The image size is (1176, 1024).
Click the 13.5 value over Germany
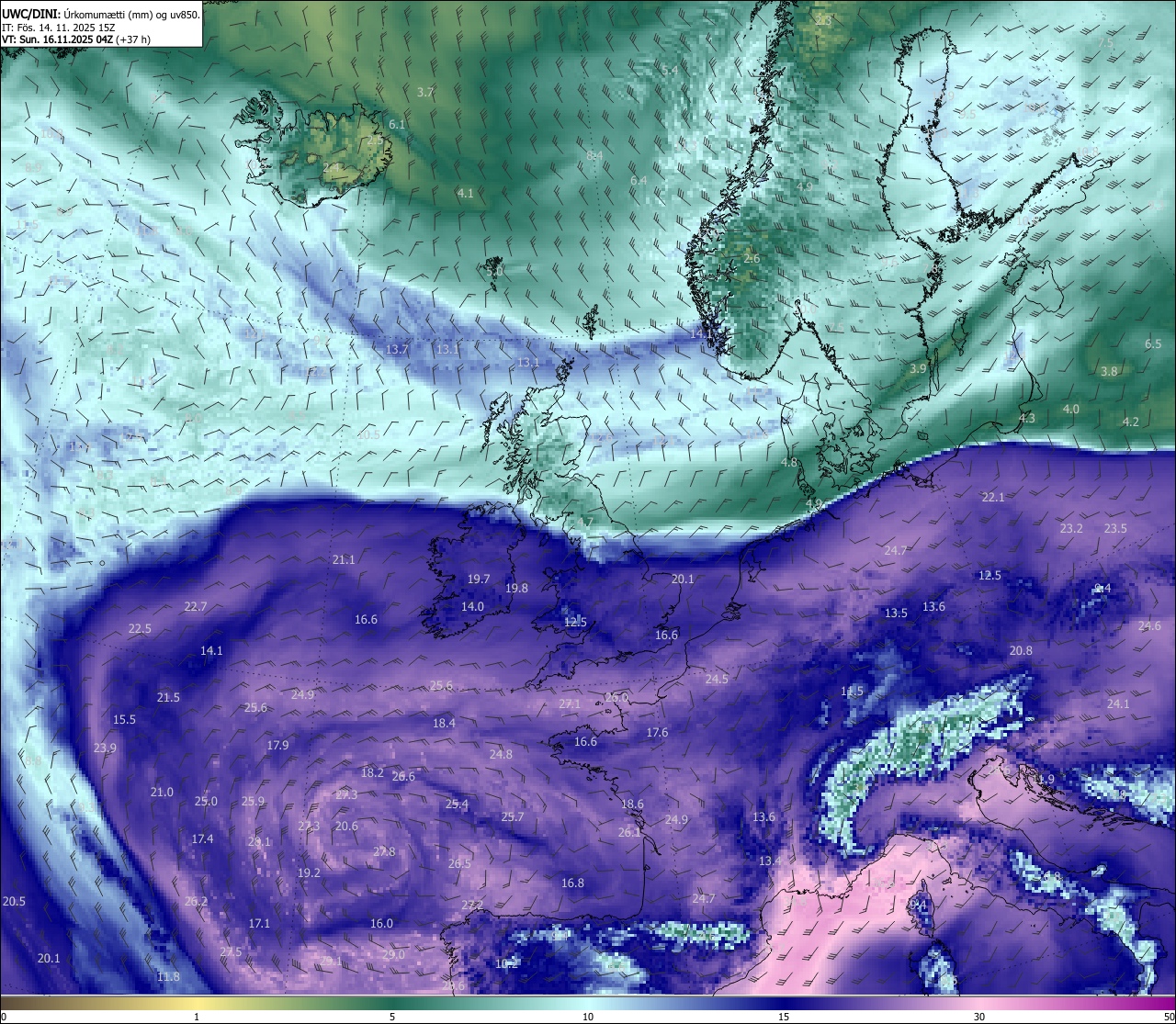coord(896,613)
